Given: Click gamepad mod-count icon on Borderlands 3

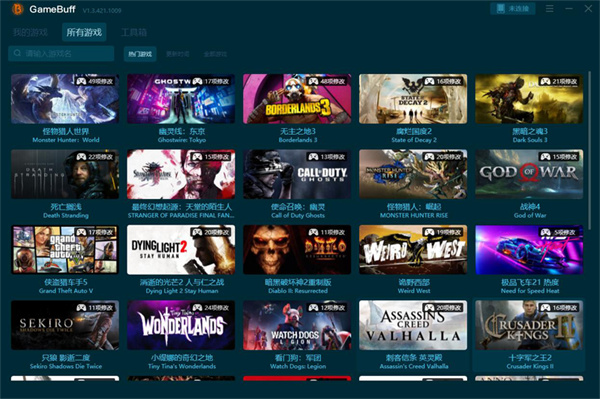Looking at the screenshot, I should coord(313,81).
